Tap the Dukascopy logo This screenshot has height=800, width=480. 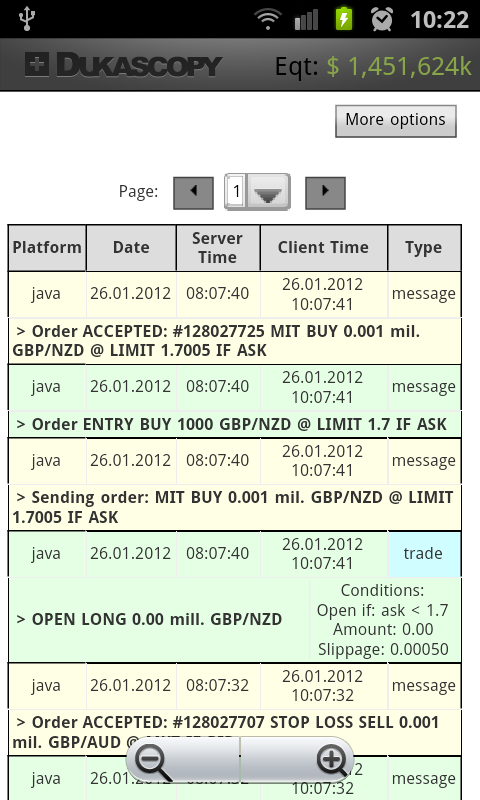point(123,65)
